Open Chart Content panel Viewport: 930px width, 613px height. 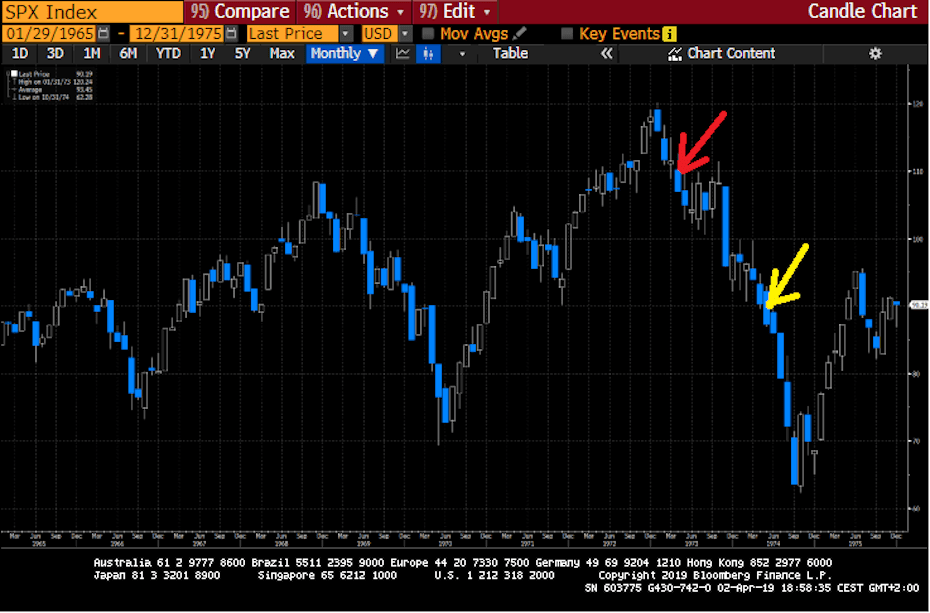click(x=721, y=53)
